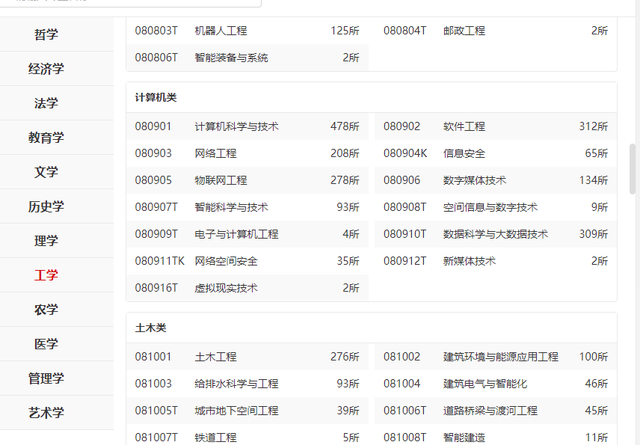Open the 医学 category
Viewport: 640px width, 445px height.
[x=46, y=344]
